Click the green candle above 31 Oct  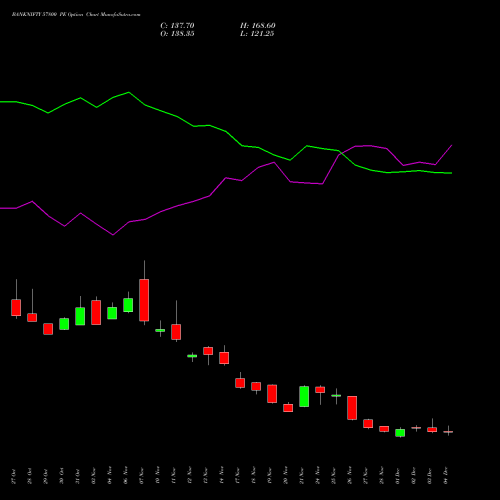click(80, 316)
